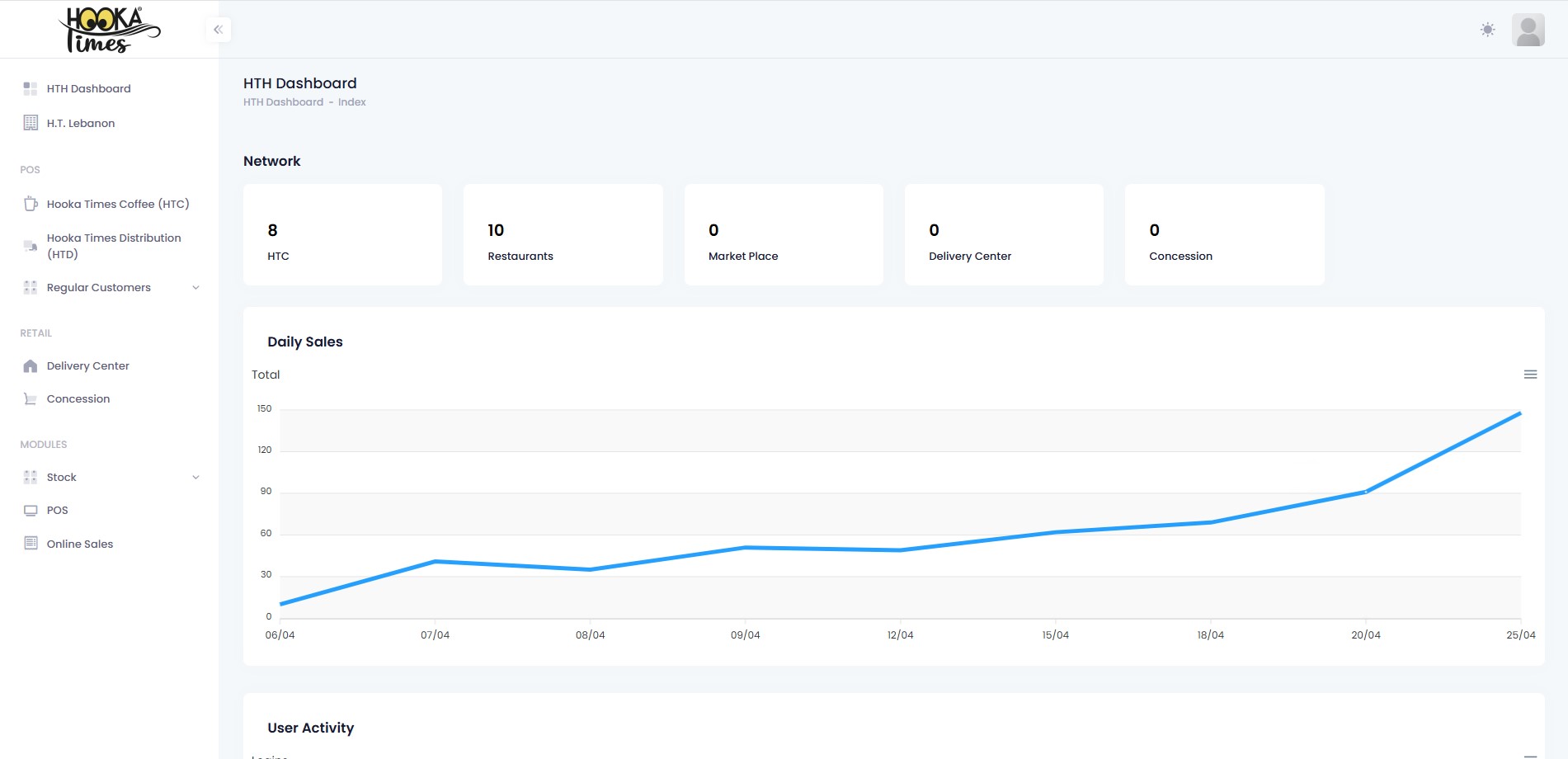Select the Concession network card
The height and width of the screenshot is (759, 1568).
[x=1225, y=235]
